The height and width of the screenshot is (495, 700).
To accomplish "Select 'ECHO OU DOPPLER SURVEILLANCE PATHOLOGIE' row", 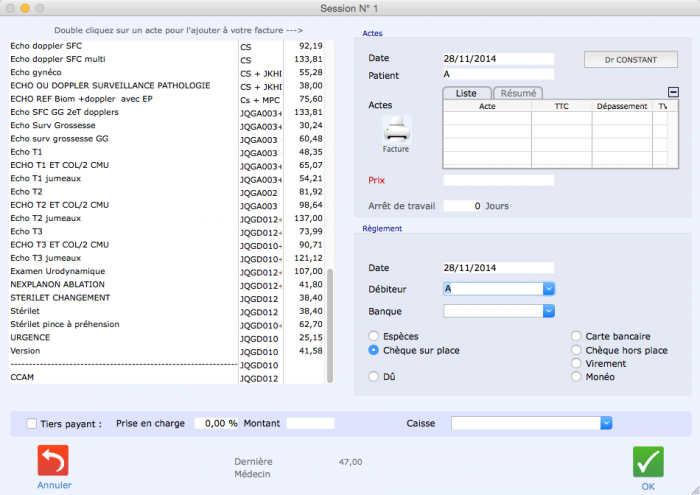I will tap(166, 86).
